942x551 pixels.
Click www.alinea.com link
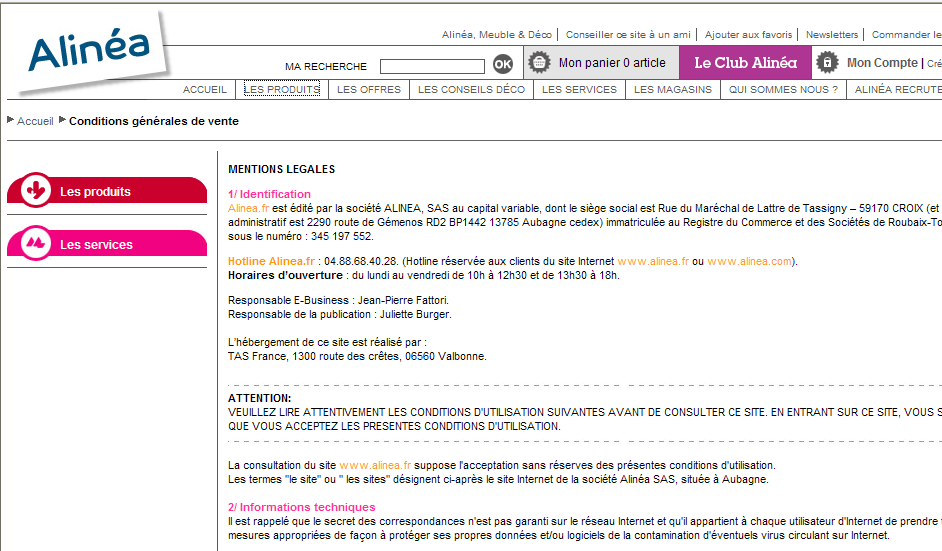[750, 261]
